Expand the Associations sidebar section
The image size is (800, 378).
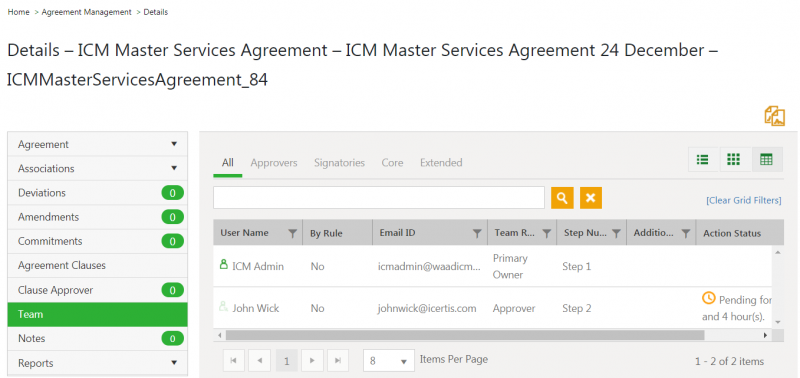tap(97, 168)
